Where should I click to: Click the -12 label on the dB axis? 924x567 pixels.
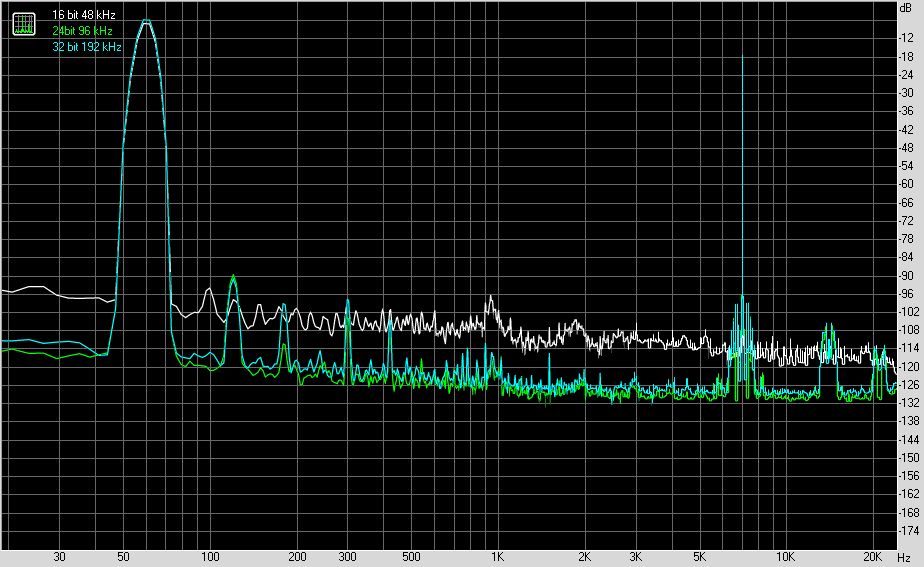[x=906, y=38]
